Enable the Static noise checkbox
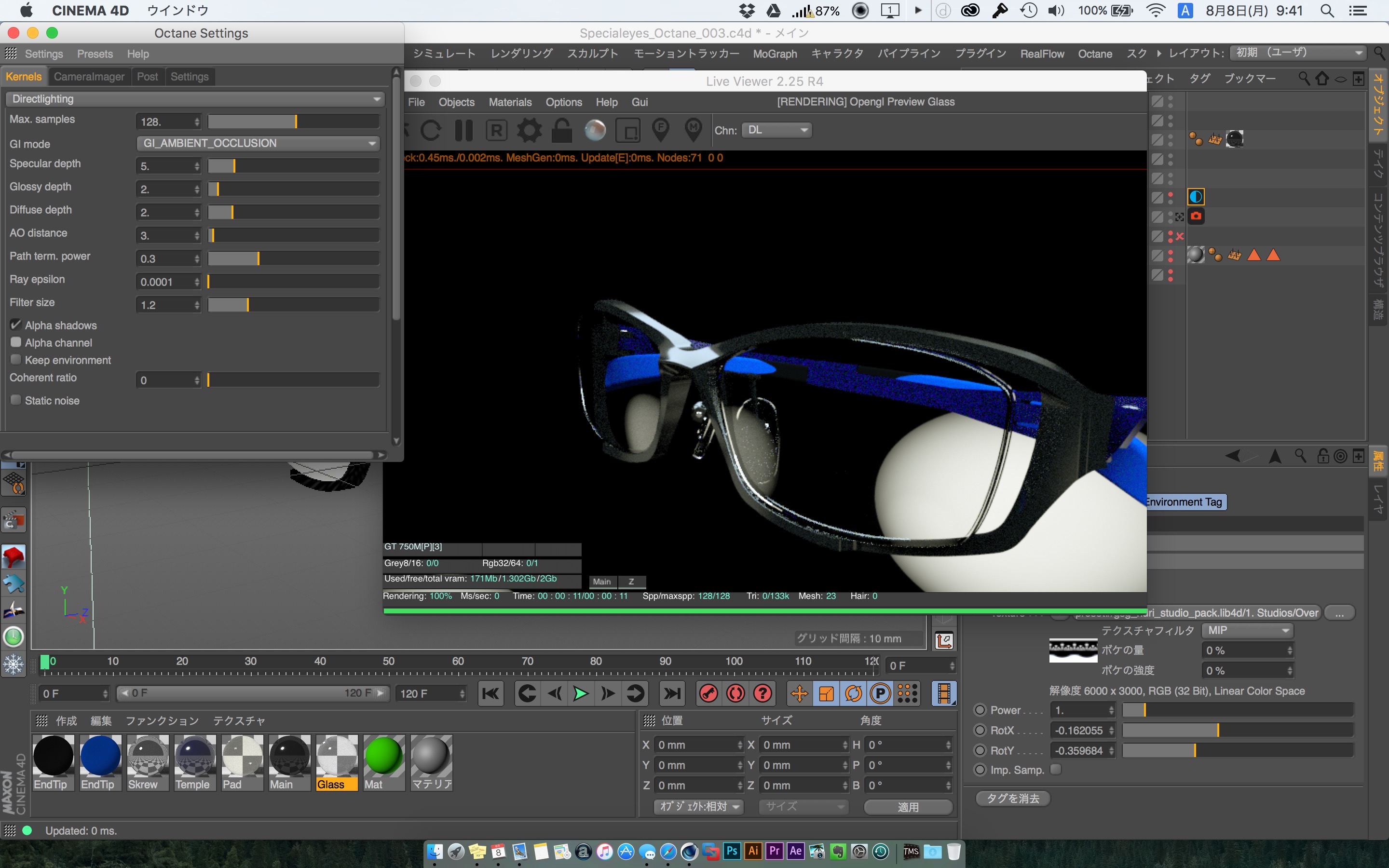1389x868 pixels. tap(16, 400)
